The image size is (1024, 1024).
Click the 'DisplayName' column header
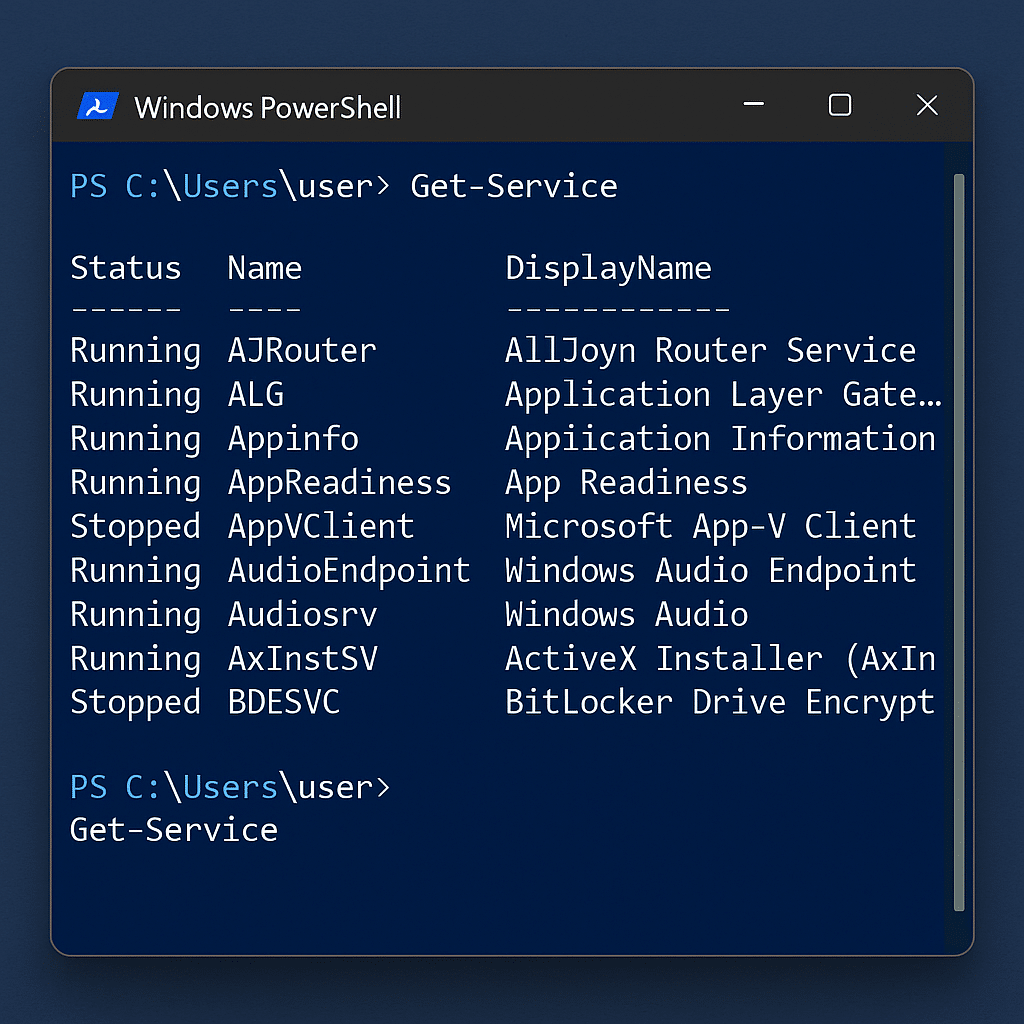608,269
